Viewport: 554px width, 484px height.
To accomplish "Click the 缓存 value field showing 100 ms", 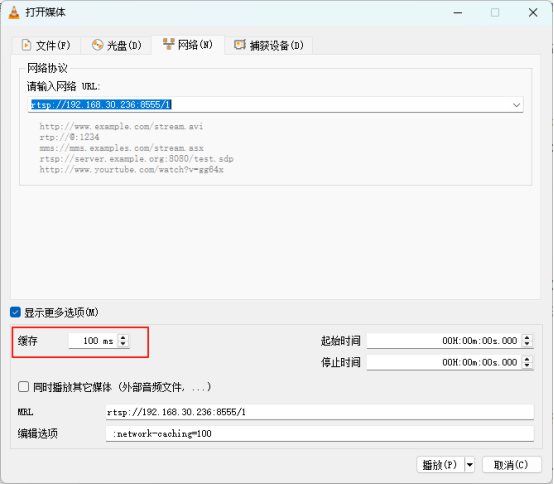I will 93,341.
